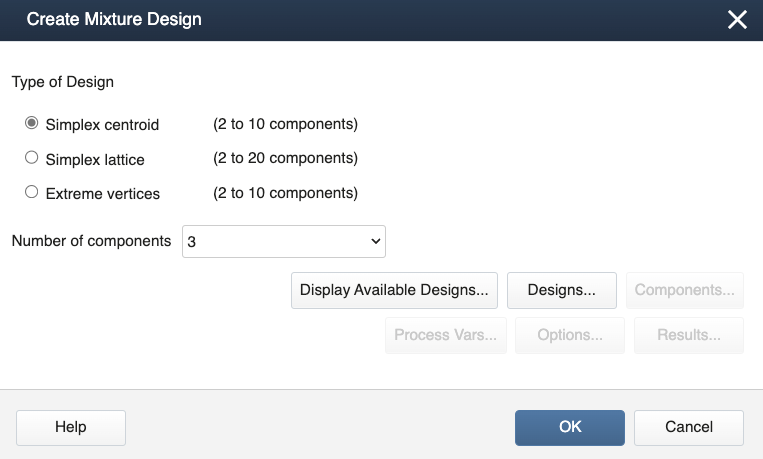Viewport: 763px width, 459px height.
Task: Open the Number of components dropdown
Action: coord(283,241)
